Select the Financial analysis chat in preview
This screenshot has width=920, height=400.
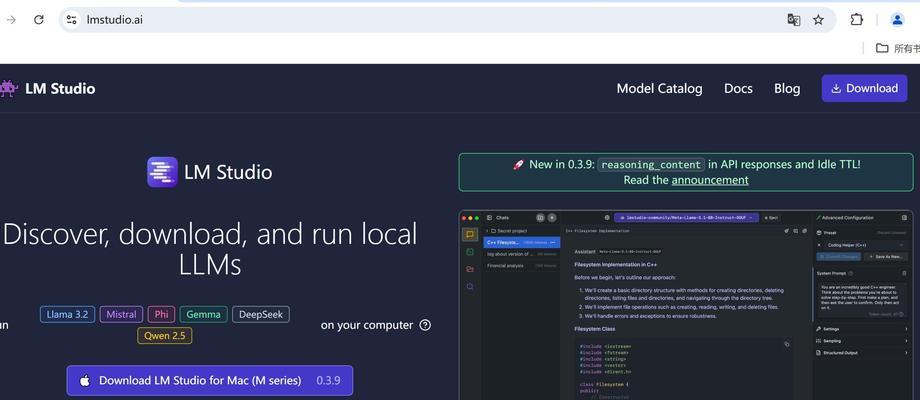521,266
